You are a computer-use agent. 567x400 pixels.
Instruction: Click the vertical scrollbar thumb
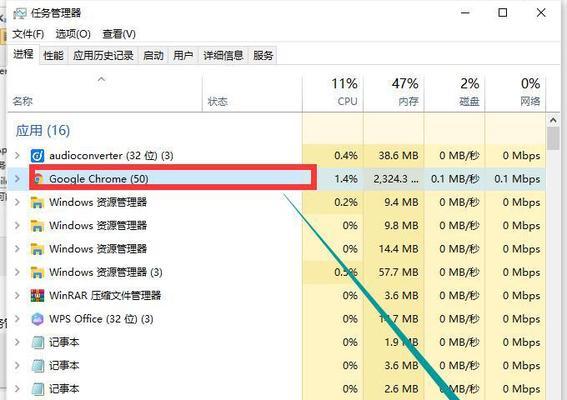tap(553, 138)
